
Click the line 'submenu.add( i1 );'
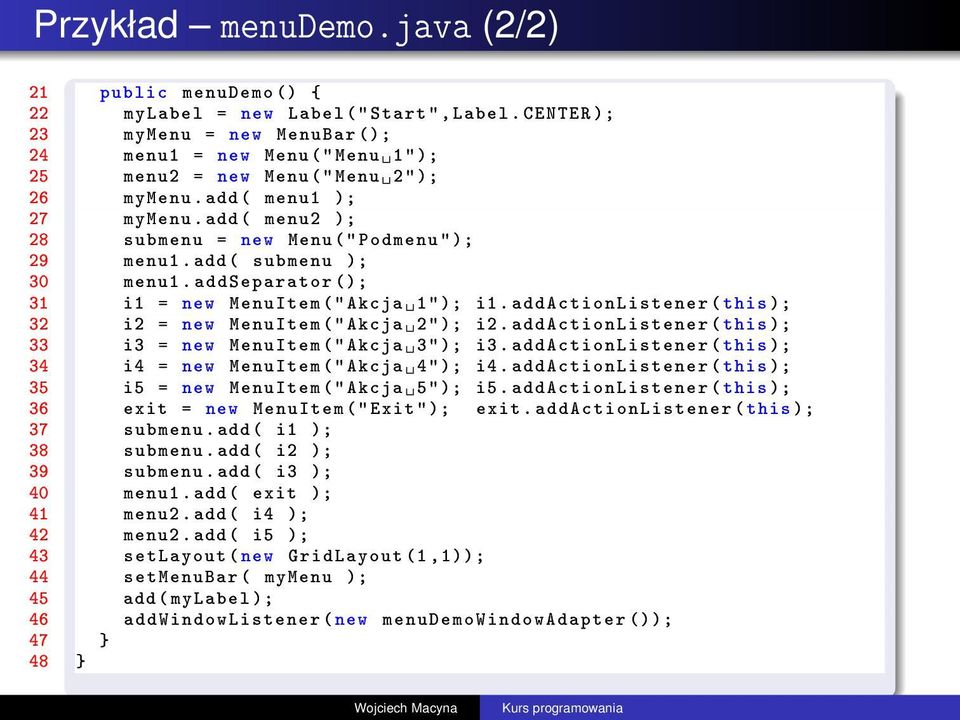[x=227, y=430]
